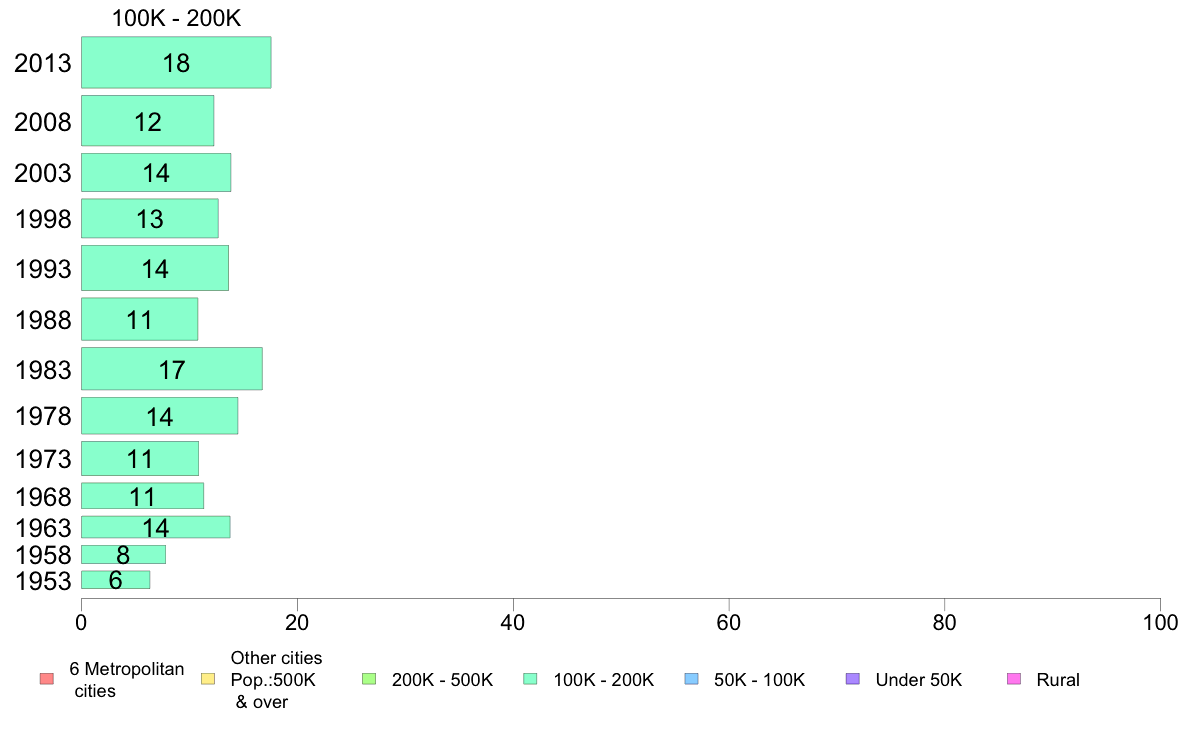Click the Under 50K legend label
The height and width of the screenshot is (736, 1188).
click(918, 680)
